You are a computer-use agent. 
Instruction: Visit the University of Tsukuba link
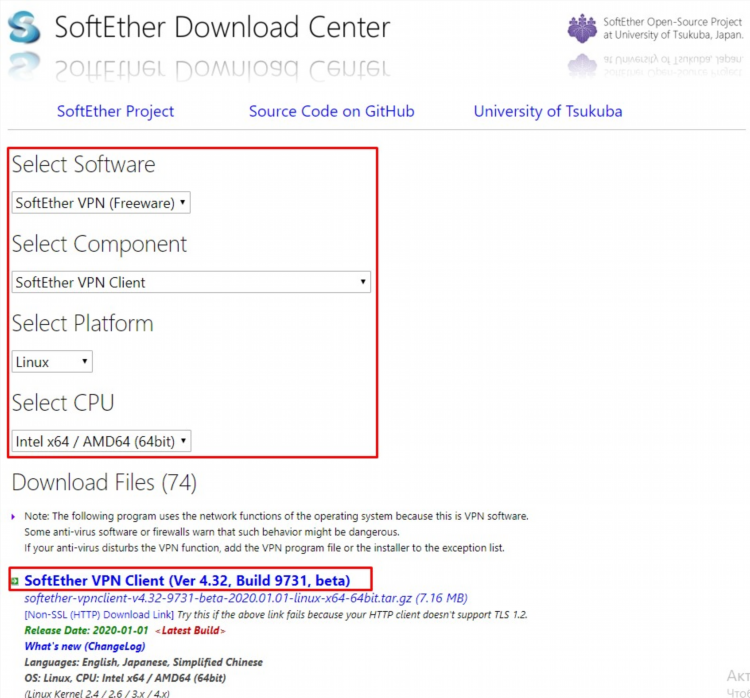pyautogui.click(x=548, y=111)
